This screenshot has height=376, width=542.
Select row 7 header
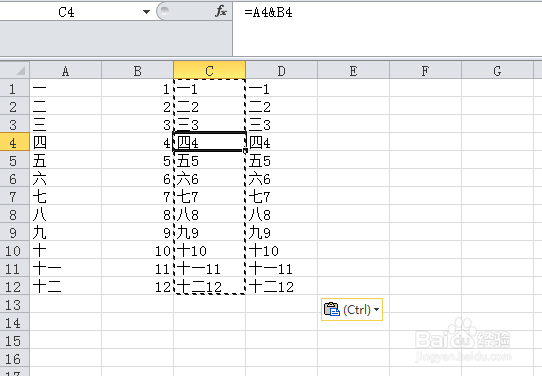(15, 196)
